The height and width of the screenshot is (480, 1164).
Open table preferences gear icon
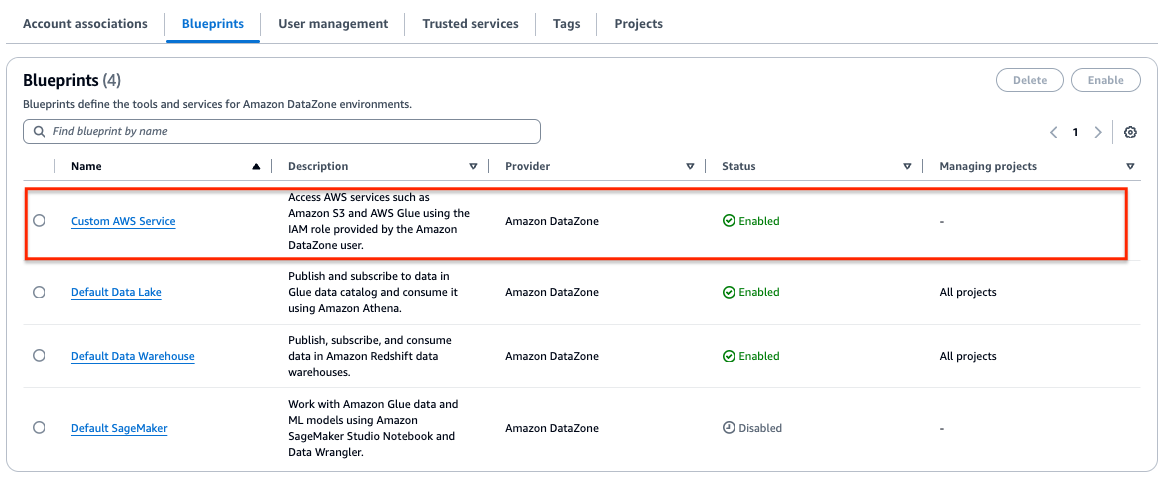point(1130,132)
